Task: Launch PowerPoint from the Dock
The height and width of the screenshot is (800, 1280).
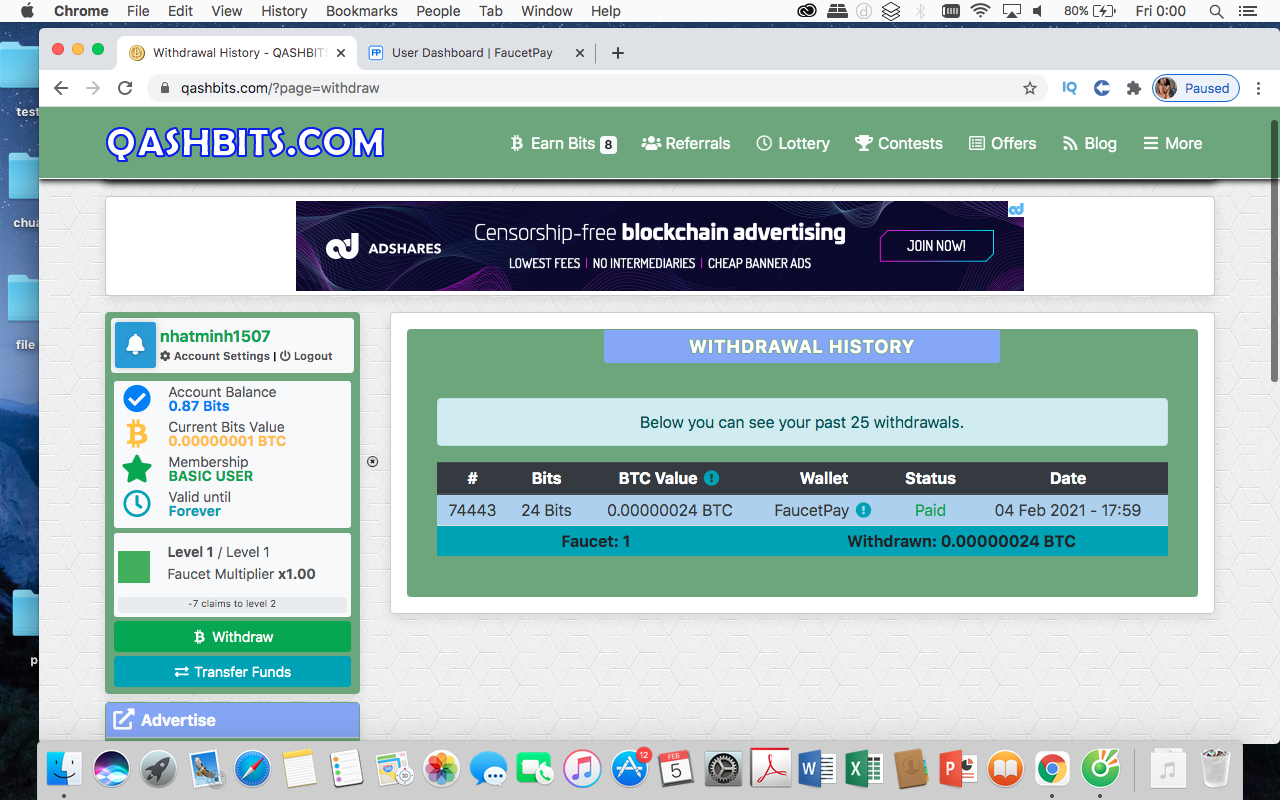Action: (958, 769)
